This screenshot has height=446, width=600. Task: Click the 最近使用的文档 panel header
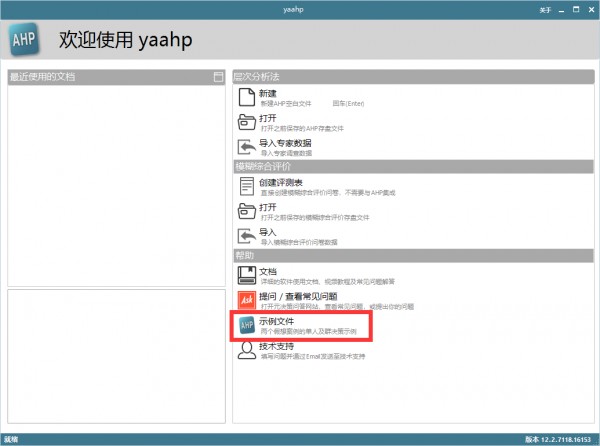(x=116, y=77)
